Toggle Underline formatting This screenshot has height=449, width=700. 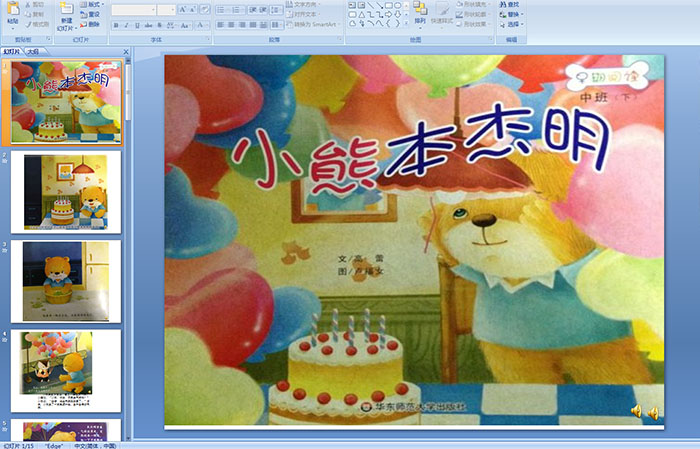tap(137, 25)
